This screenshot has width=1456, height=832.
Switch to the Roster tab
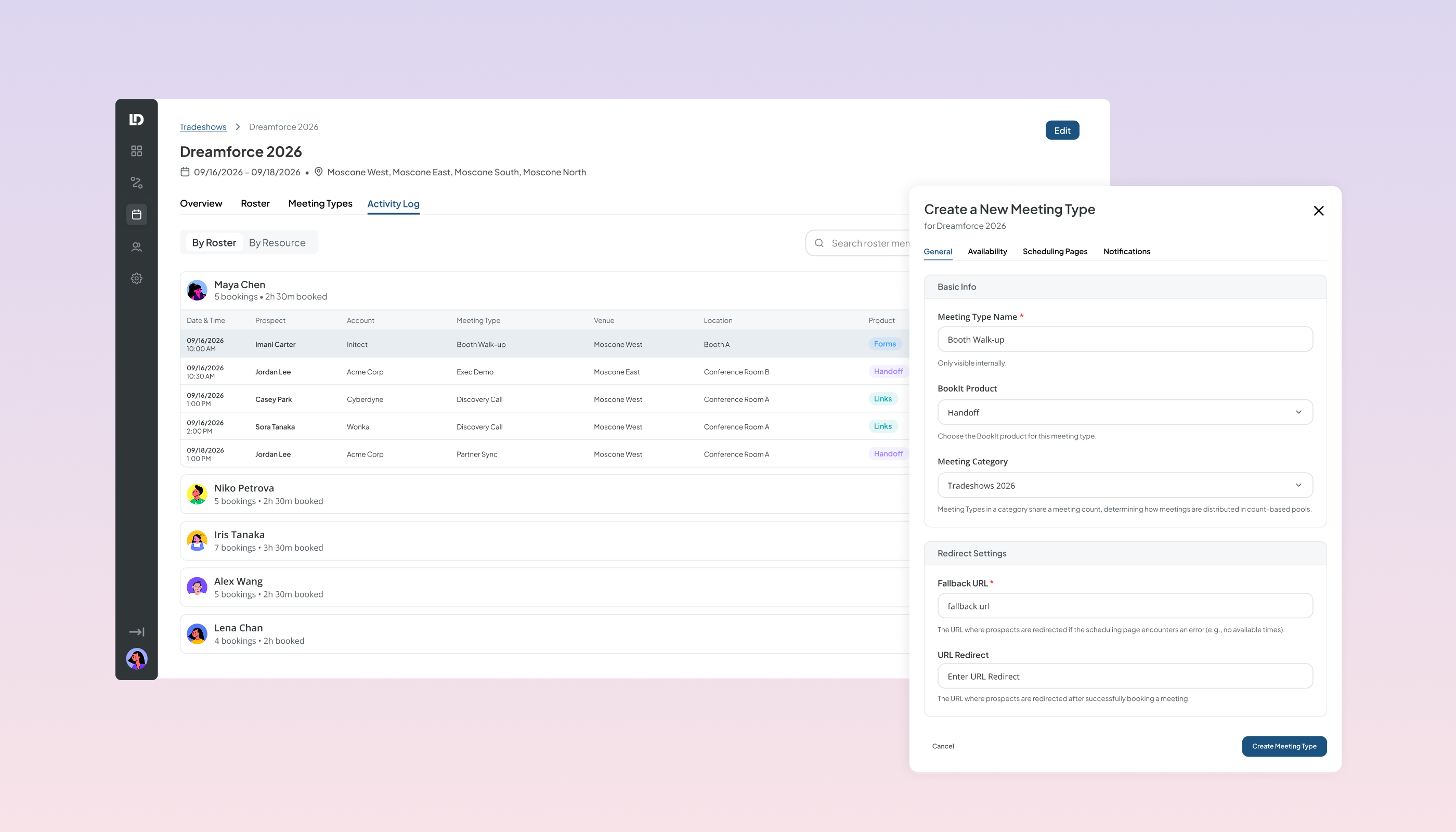(x=255, y=203)
